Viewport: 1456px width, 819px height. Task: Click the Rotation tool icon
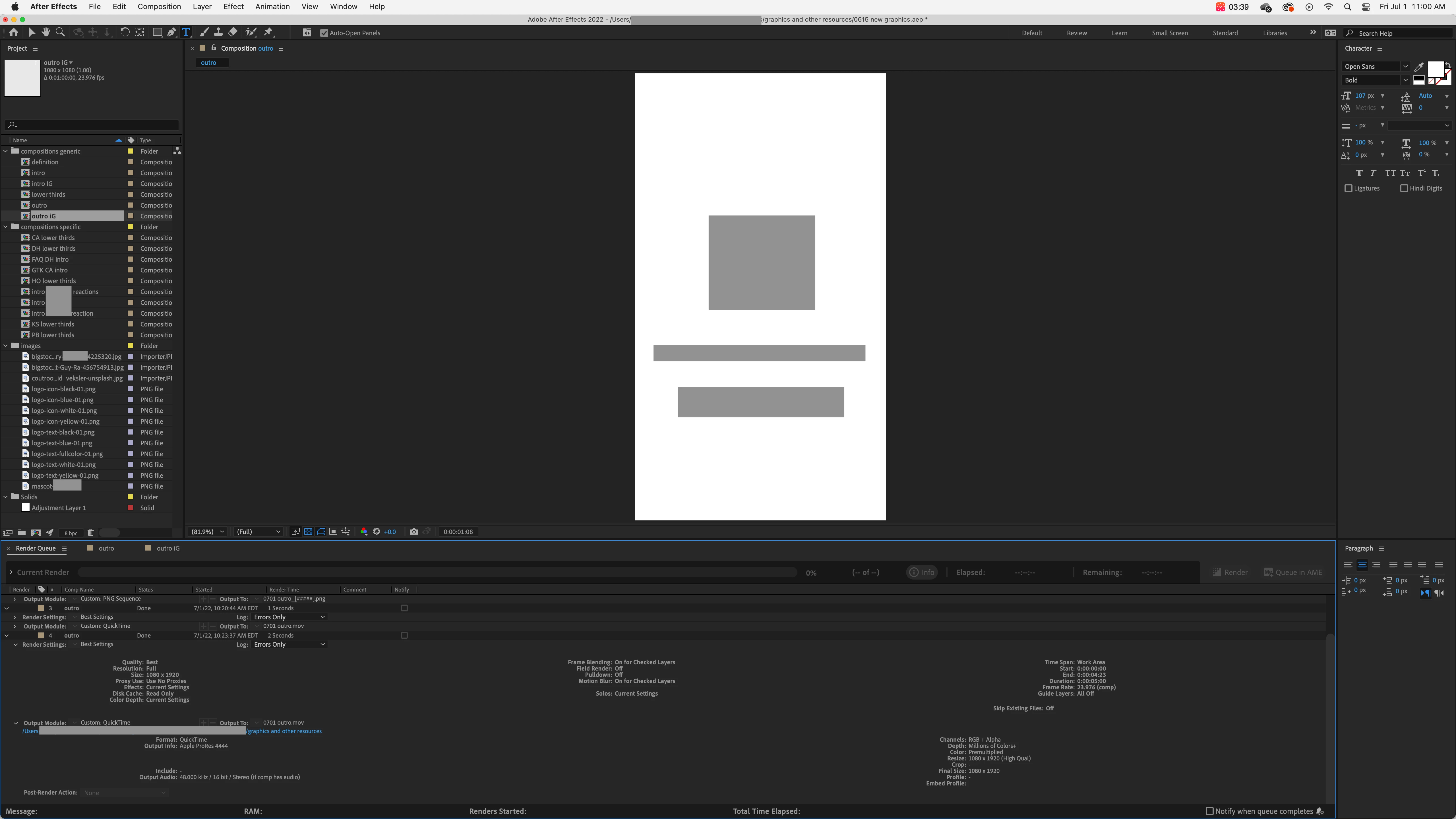[x=125, y=33]
